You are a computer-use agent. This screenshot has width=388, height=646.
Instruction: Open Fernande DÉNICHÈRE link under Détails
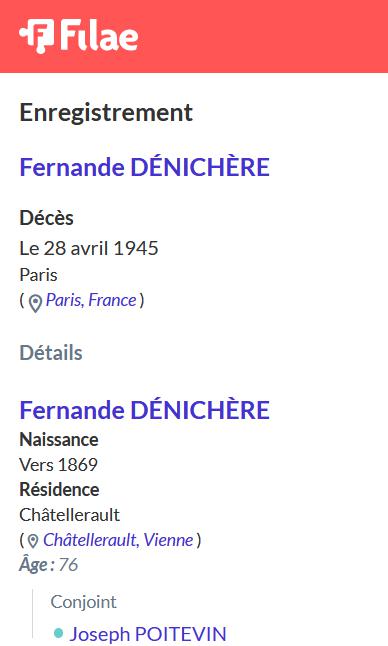pyautogui.click(x=145, y=410)
